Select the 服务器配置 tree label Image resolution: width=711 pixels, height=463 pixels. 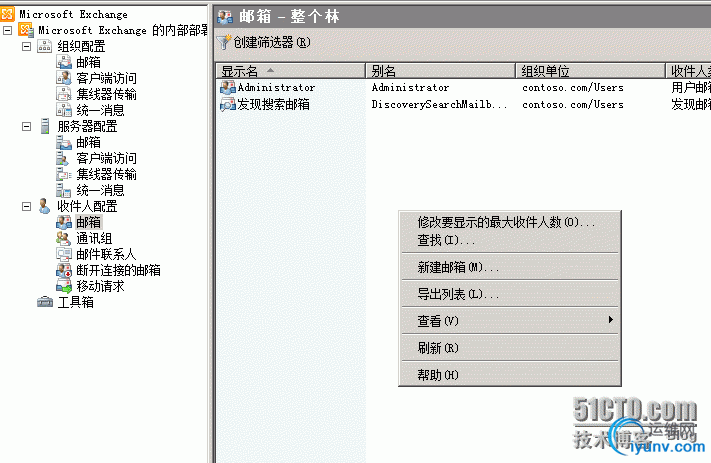click(87, 127)
